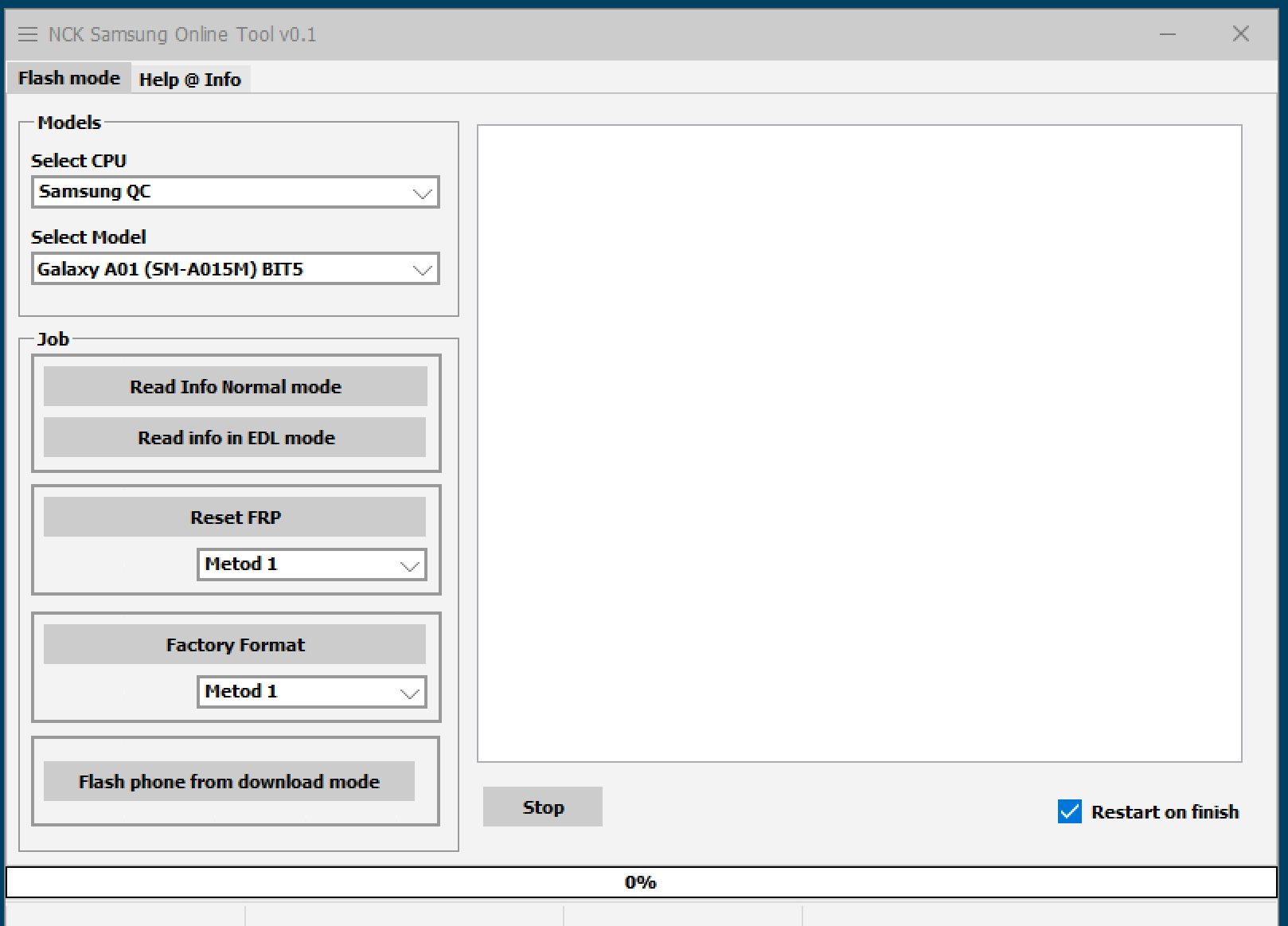Minimize the NCK Samsung Online Tool window
Screen dimensions: 1288x926
click(x=1168, y=34)
